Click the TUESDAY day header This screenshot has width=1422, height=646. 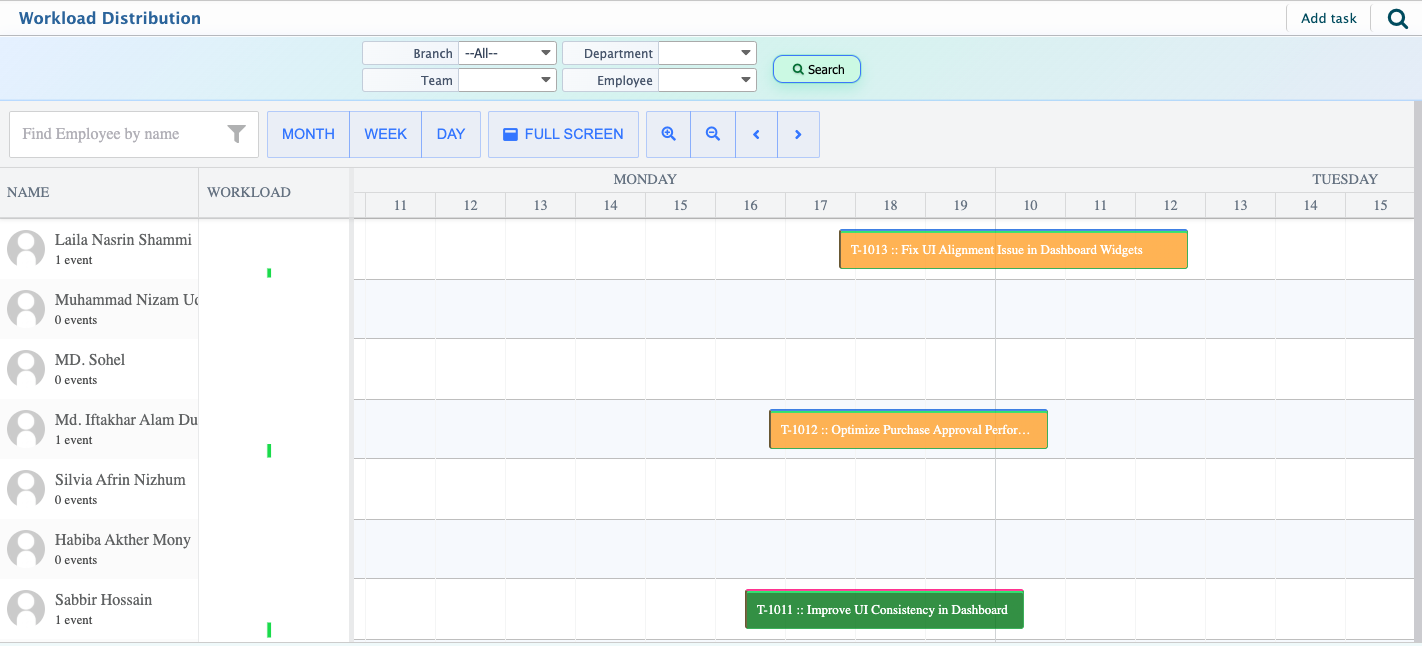click(1345, 180)
